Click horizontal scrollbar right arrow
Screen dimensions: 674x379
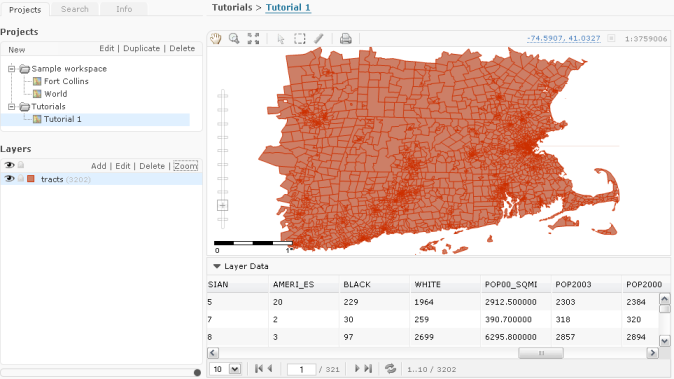click(x=653, y=353)
